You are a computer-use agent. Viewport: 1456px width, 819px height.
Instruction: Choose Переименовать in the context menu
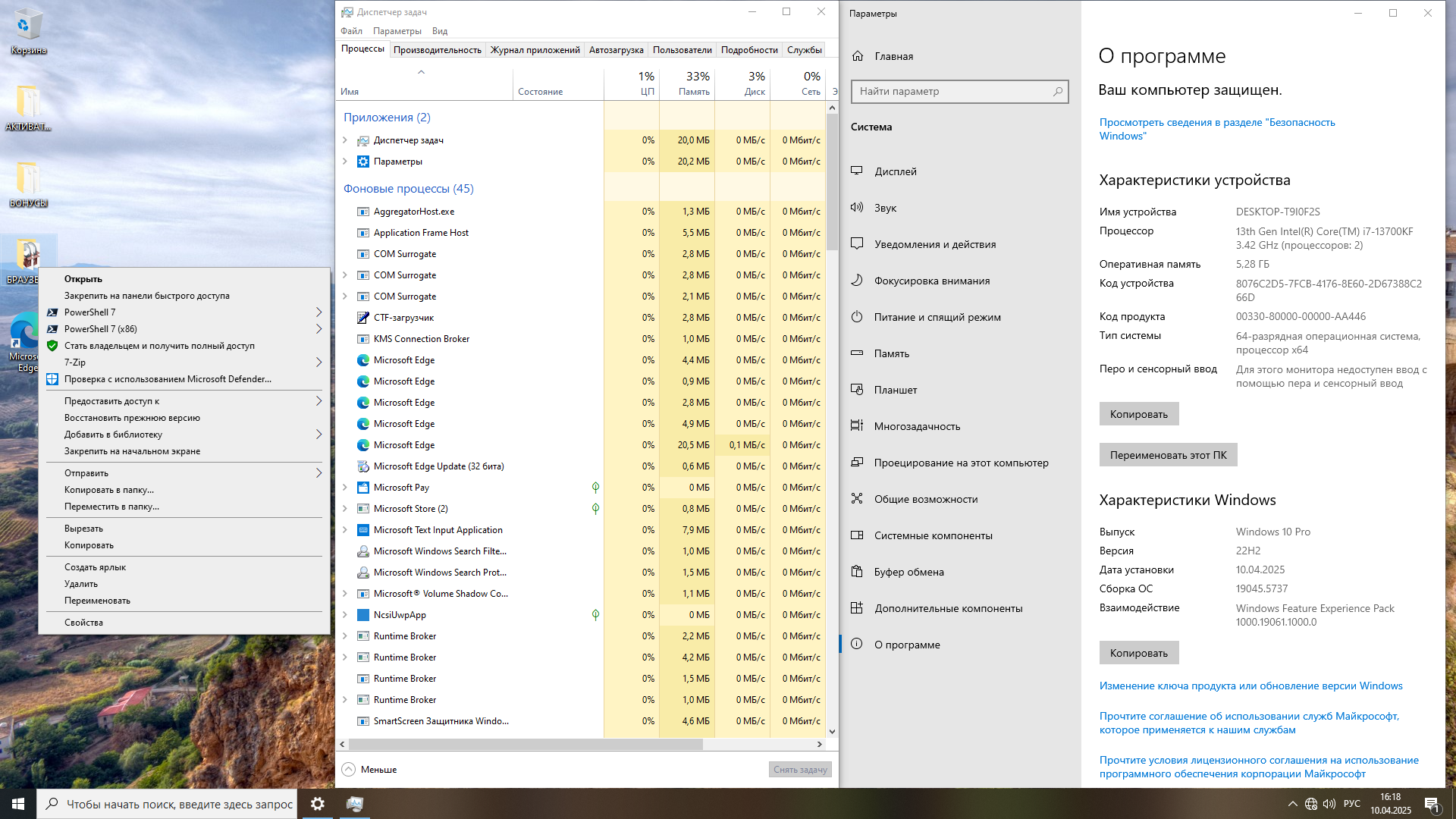(184, 600)
